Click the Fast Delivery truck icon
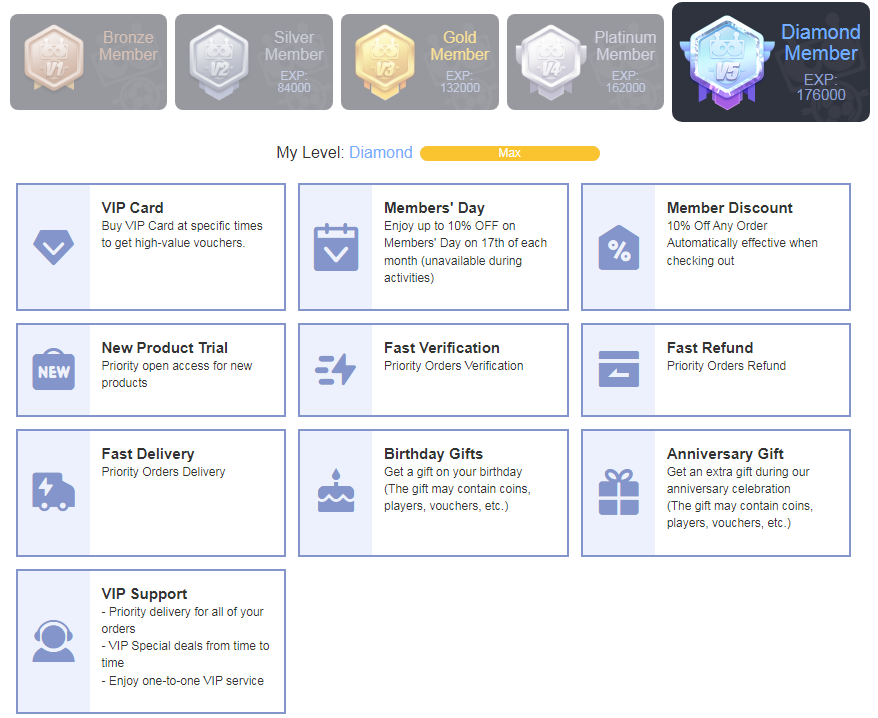This screenshot has height=718, width=878. [x=53, y=492]
